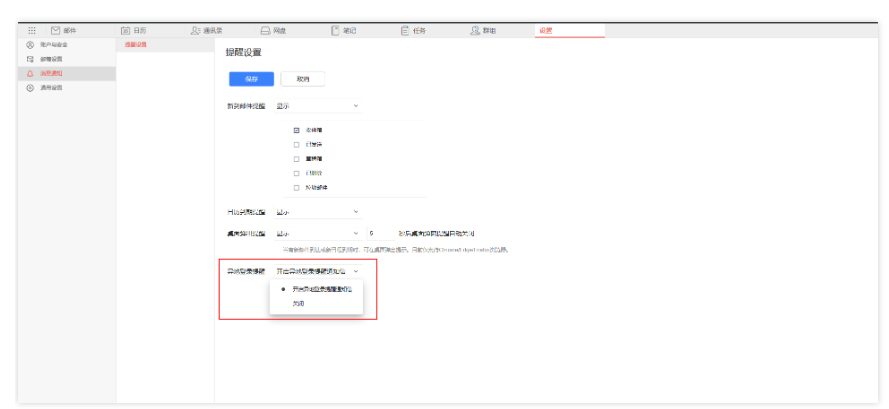Screen dimensions: 889x409
Task: Select the 开启异地登录提醒 option in the list
Action: point(316,289)
